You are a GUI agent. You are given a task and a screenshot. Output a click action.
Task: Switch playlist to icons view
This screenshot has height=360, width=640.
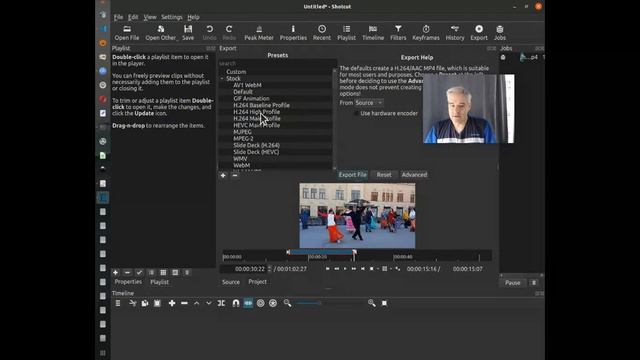point(175,272)
